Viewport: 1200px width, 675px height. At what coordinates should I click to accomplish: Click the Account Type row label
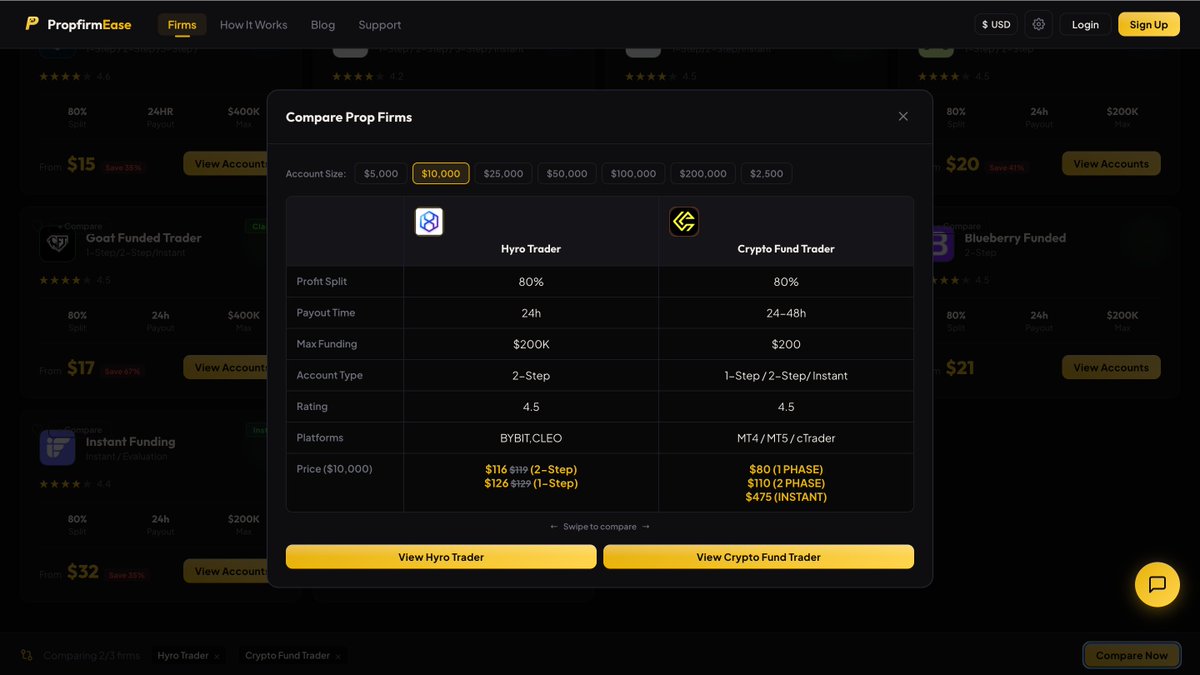330,375
